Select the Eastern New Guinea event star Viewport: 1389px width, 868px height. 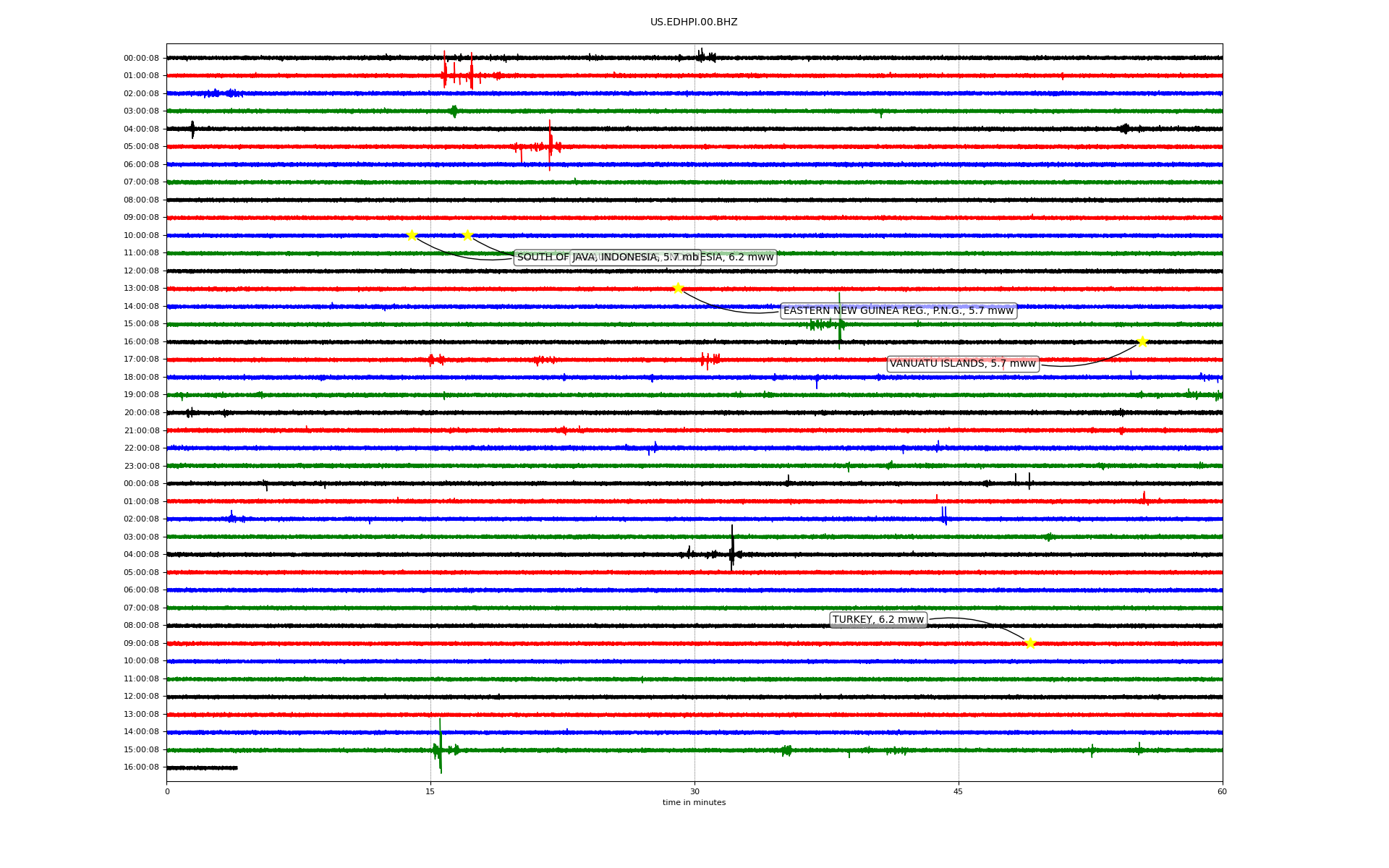pos(678,288)
